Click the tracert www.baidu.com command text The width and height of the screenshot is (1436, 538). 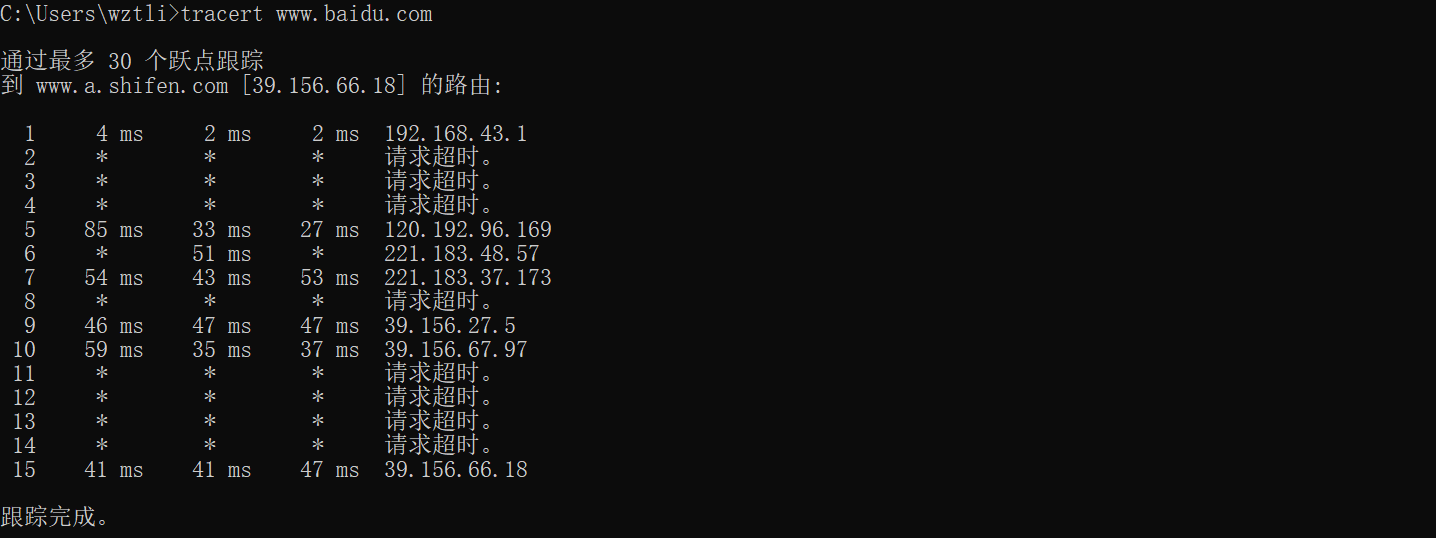pos(307,14)
